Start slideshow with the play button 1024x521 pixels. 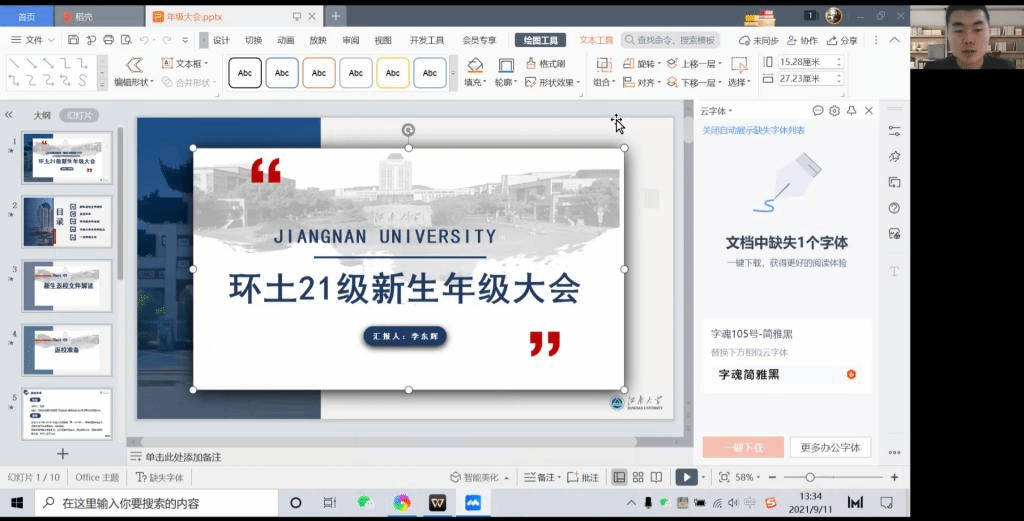(686, 477)
